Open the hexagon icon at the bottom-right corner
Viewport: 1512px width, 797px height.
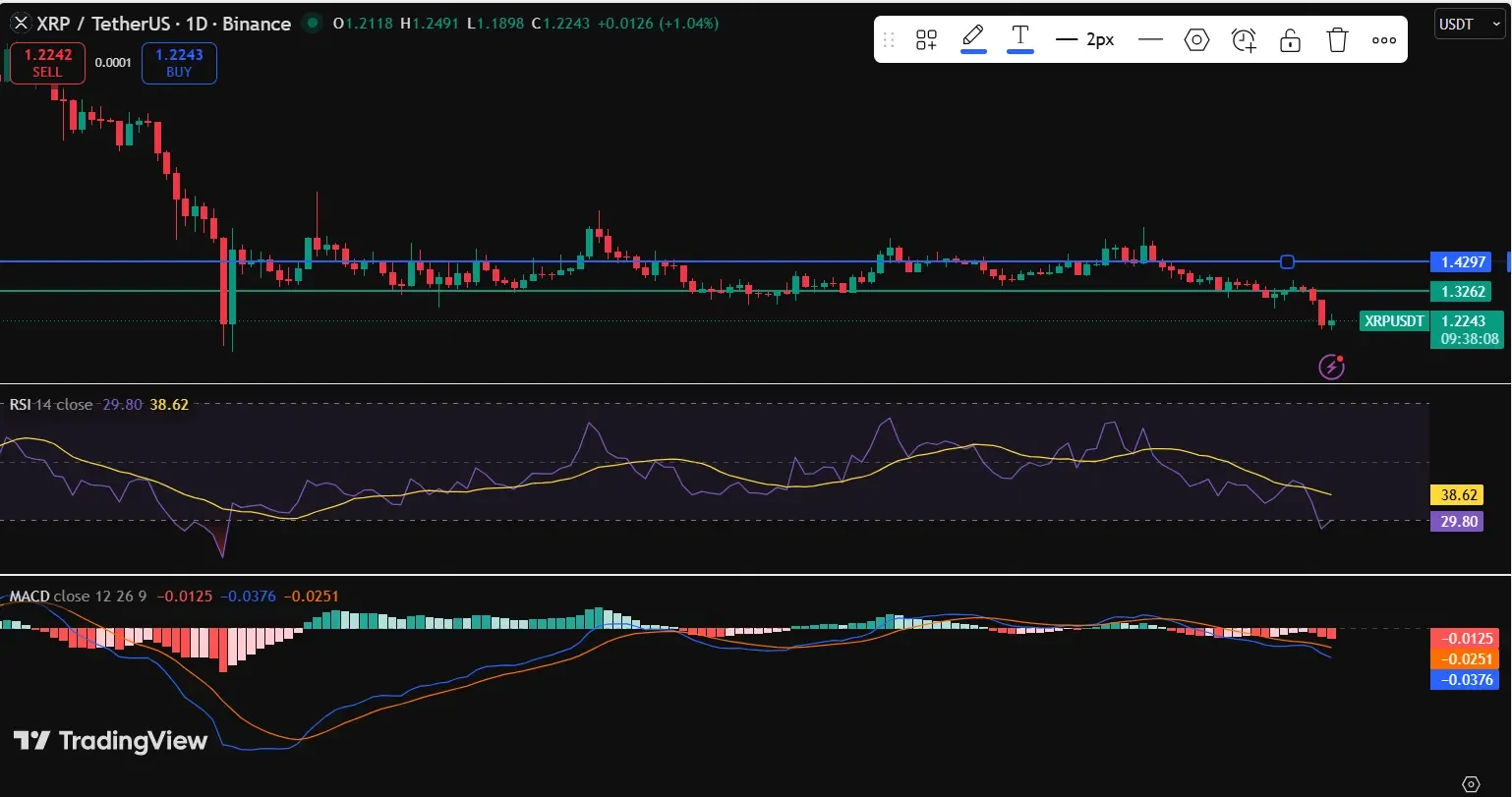point(1471,783)
